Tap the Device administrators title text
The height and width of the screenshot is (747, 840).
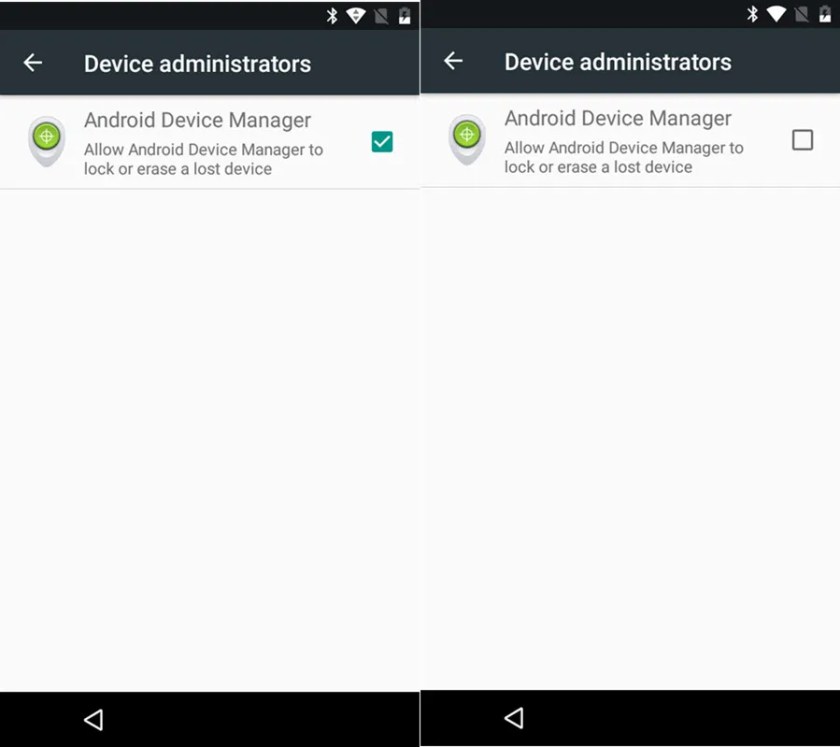(x=197, y=63)
